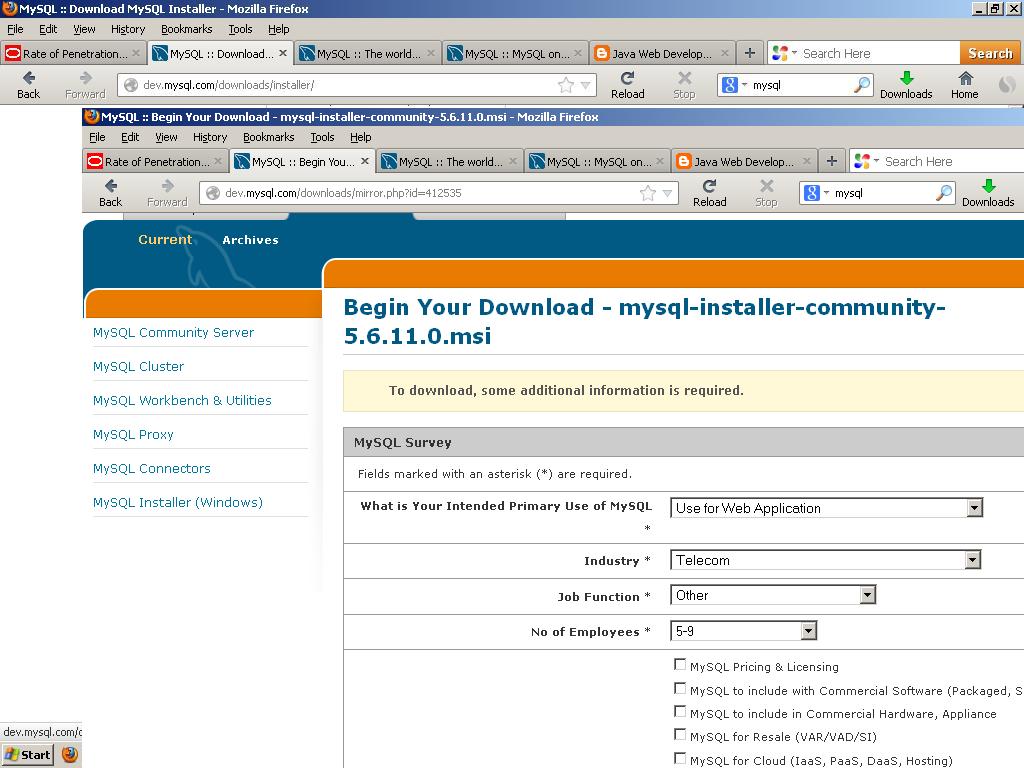
Task: Open MySQL Installer (Windows) link
Action: coord(178,502)
